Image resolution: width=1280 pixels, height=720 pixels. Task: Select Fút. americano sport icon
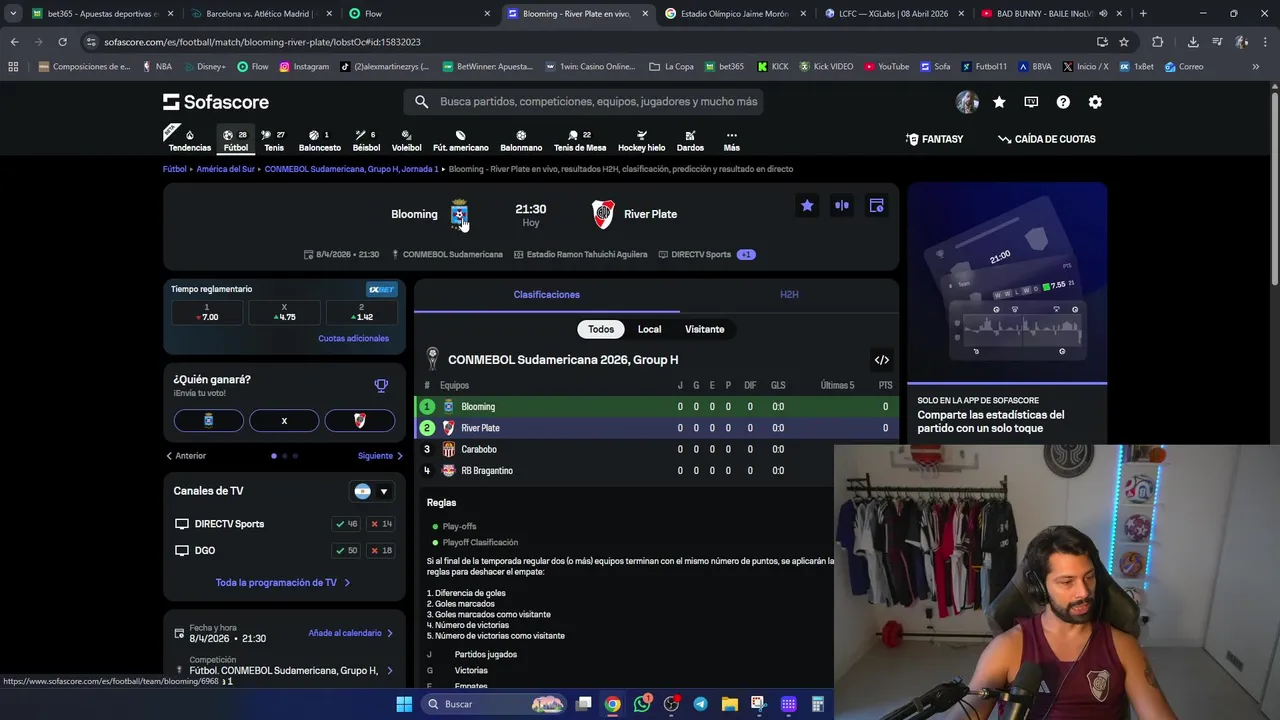click(x=460, y=140)
